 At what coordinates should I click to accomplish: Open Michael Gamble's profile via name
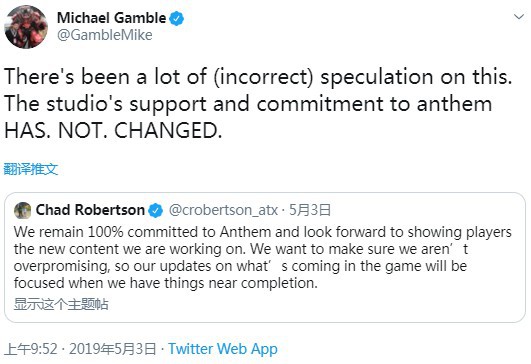click(x=111, y=18)
